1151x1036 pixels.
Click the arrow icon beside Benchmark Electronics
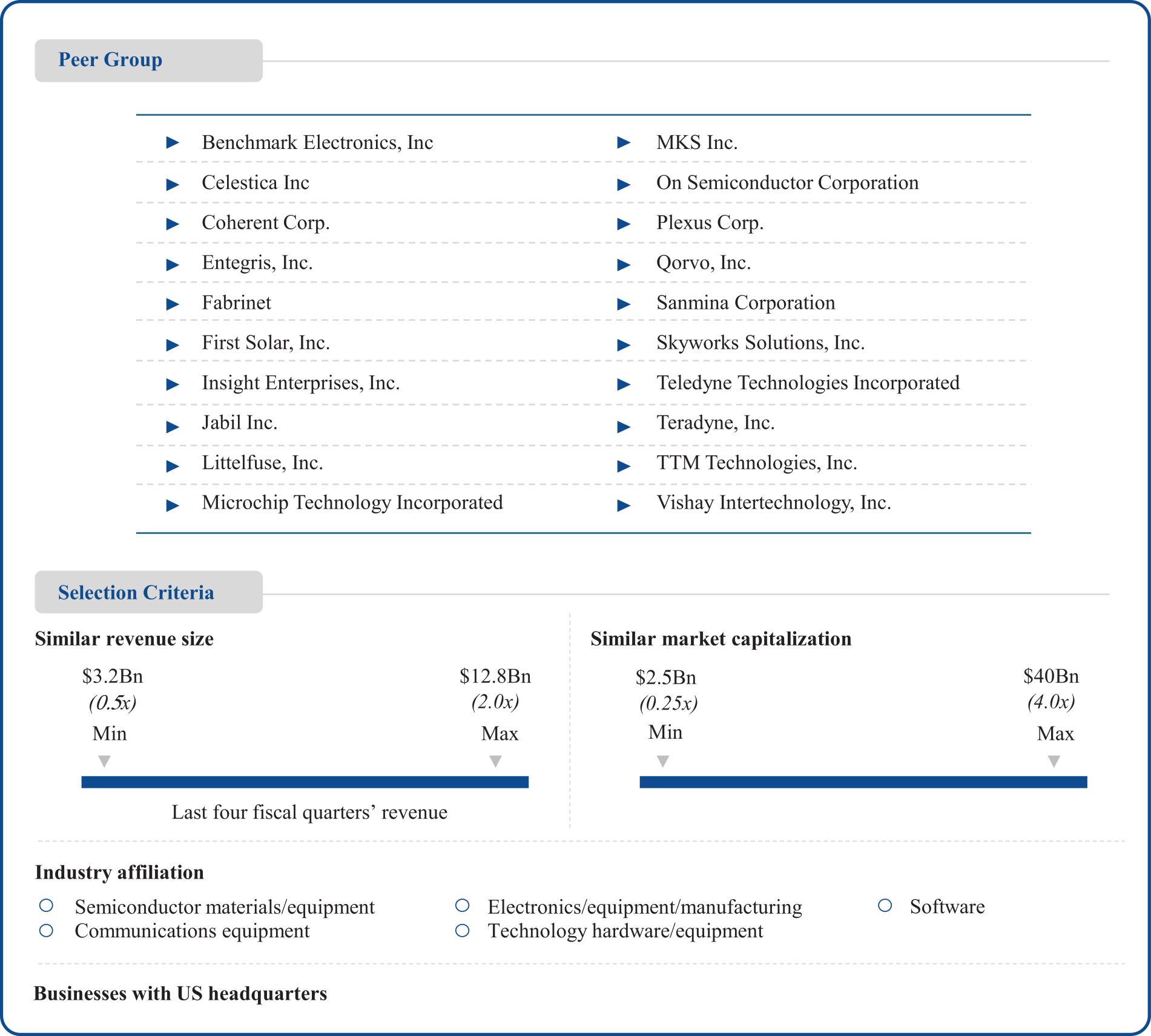coord(173,143)
